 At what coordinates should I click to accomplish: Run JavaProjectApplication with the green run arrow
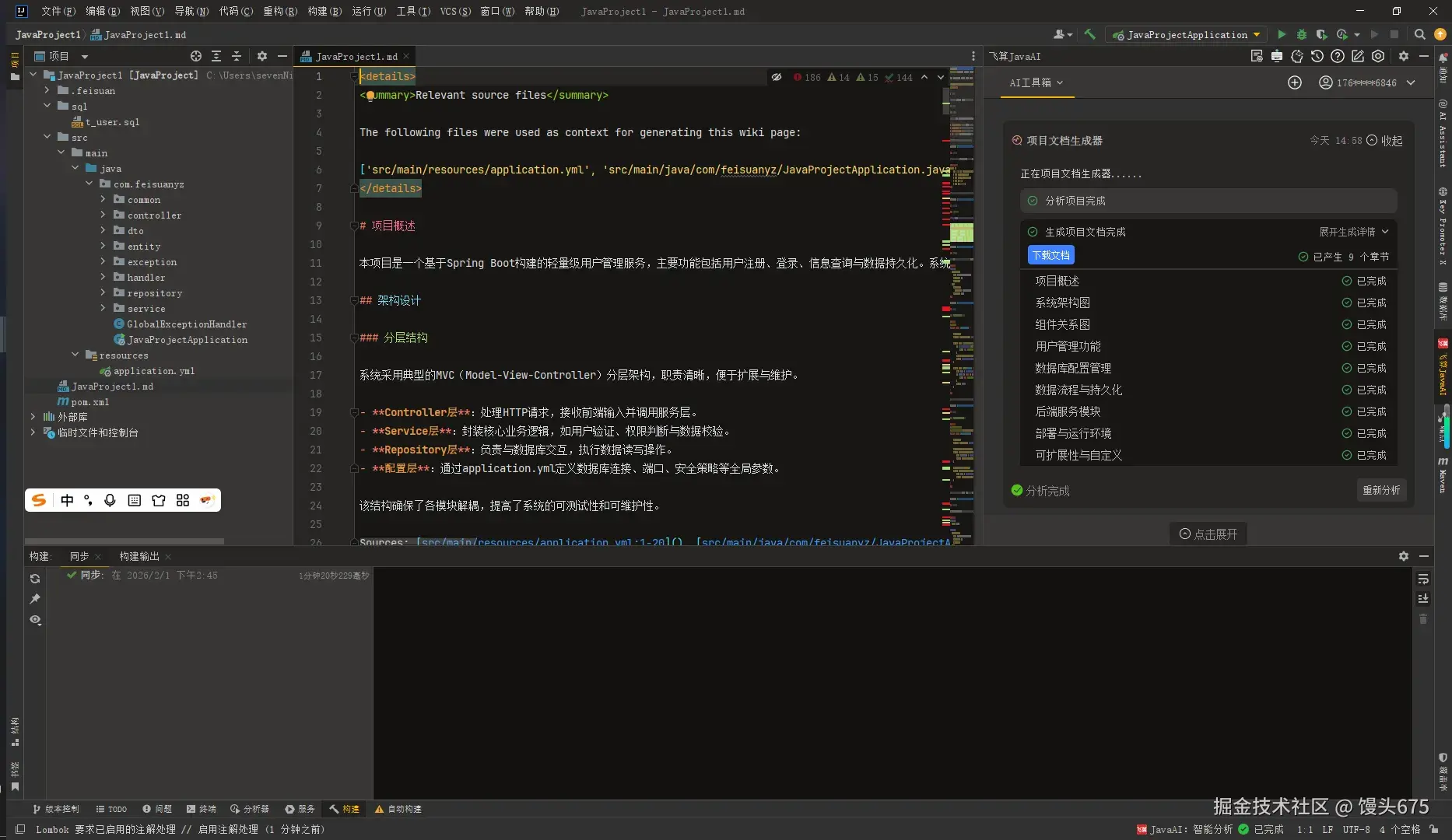(x=1282, y=34)
